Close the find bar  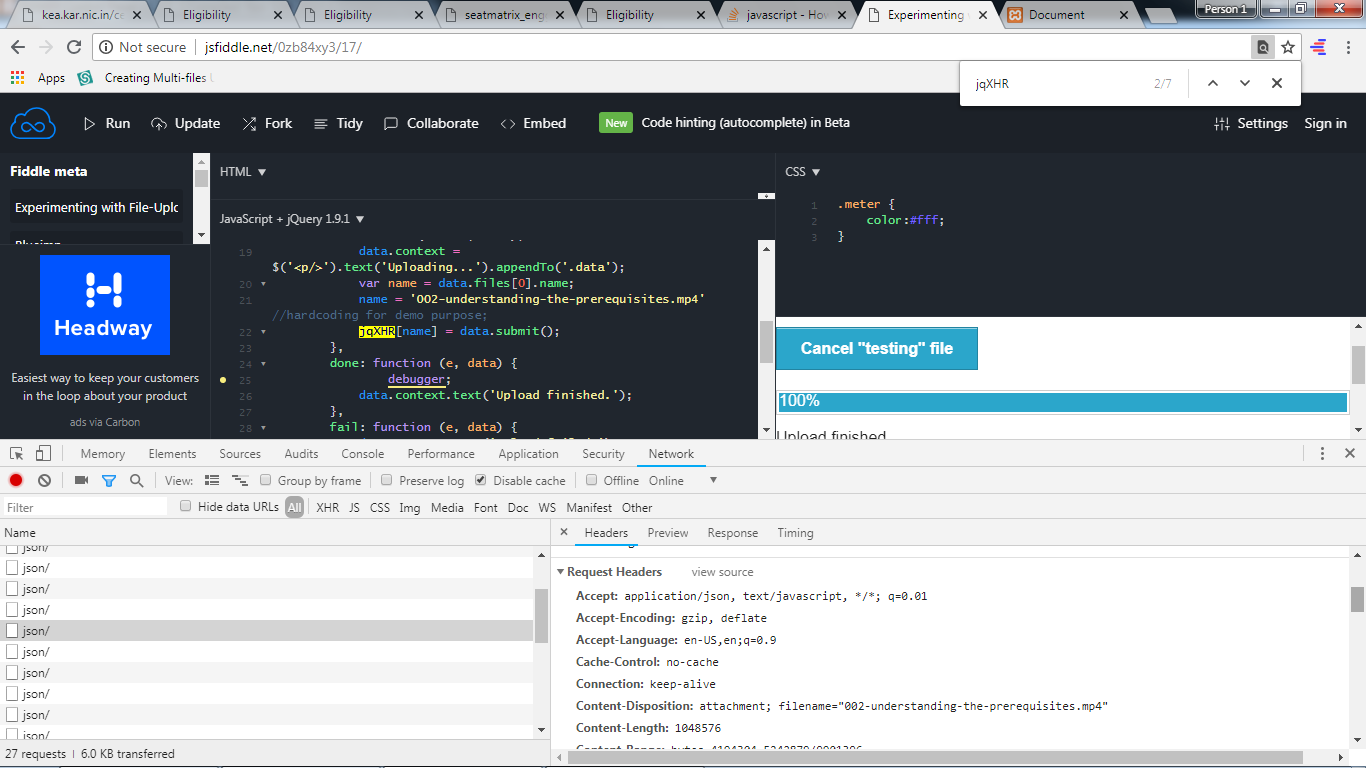(1277, 83)
